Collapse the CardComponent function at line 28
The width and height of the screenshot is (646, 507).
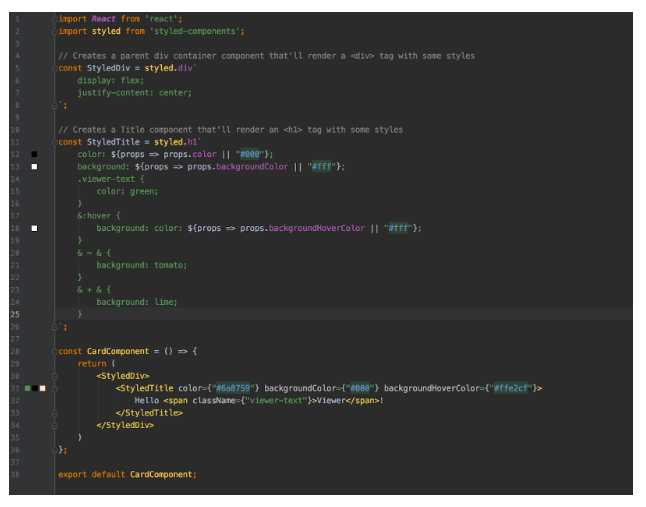tap(54, 351)
